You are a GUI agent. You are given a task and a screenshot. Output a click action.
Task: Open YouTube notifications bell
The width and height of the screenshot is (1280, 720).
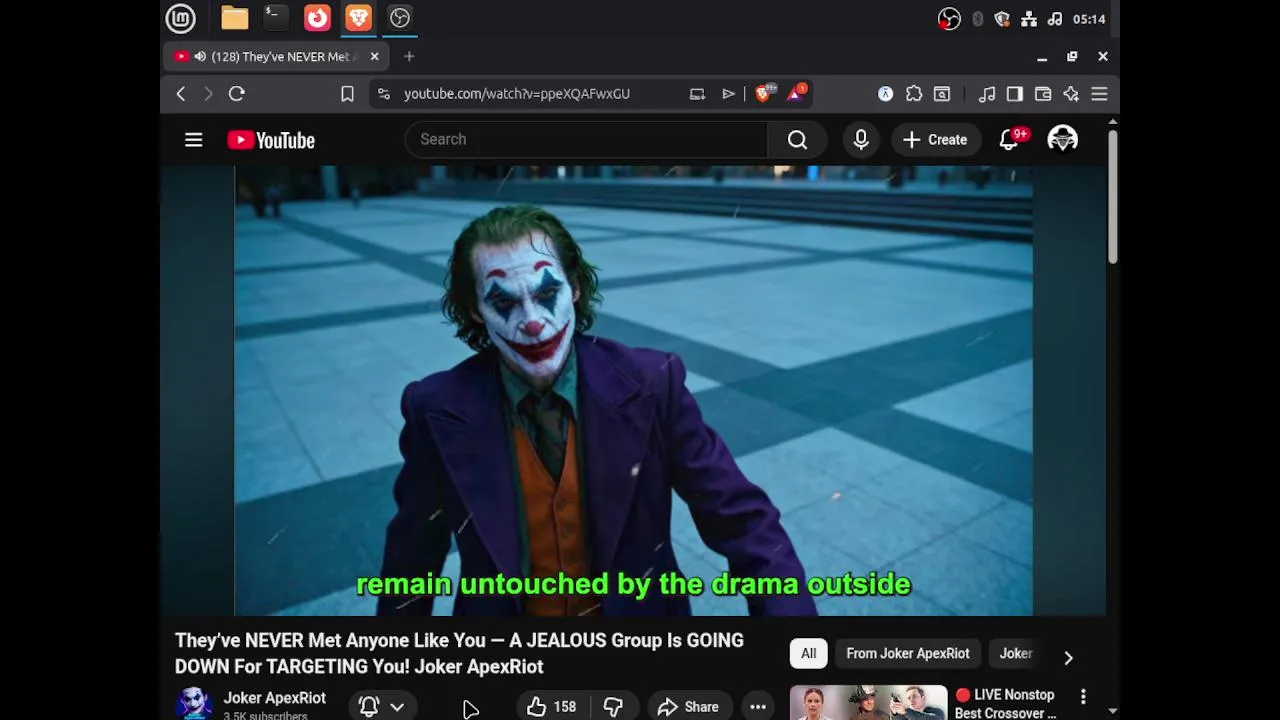pos(1009,140)
